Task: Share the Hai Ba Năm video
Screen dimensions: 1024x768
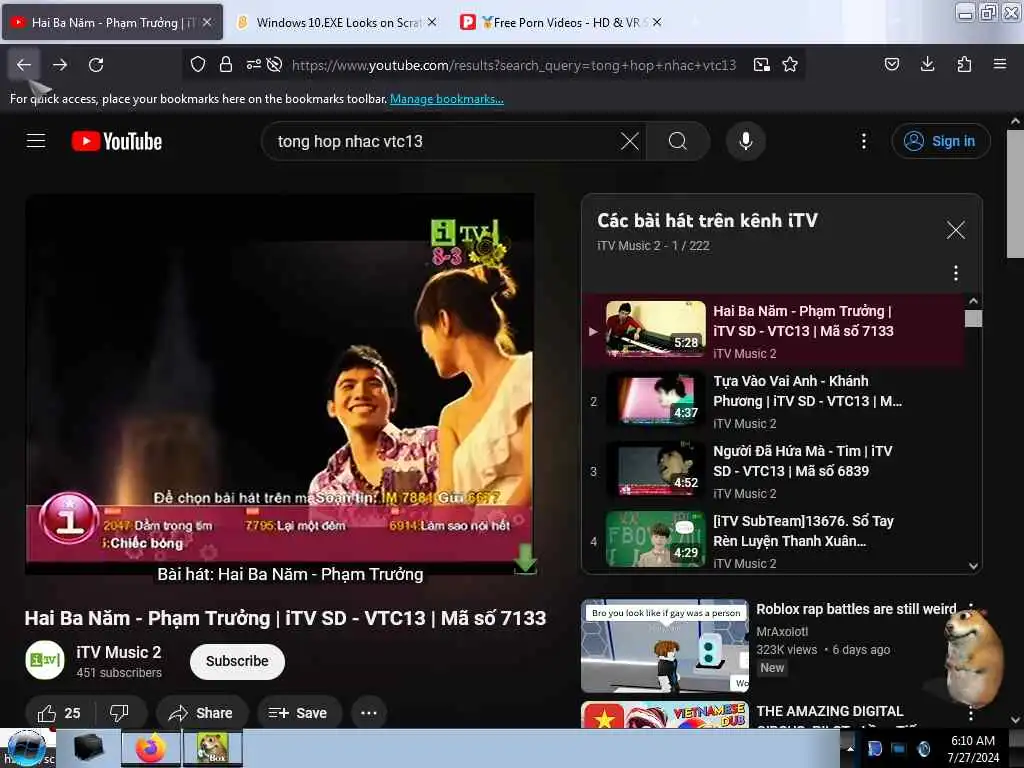Action: [x=200, y=713]
